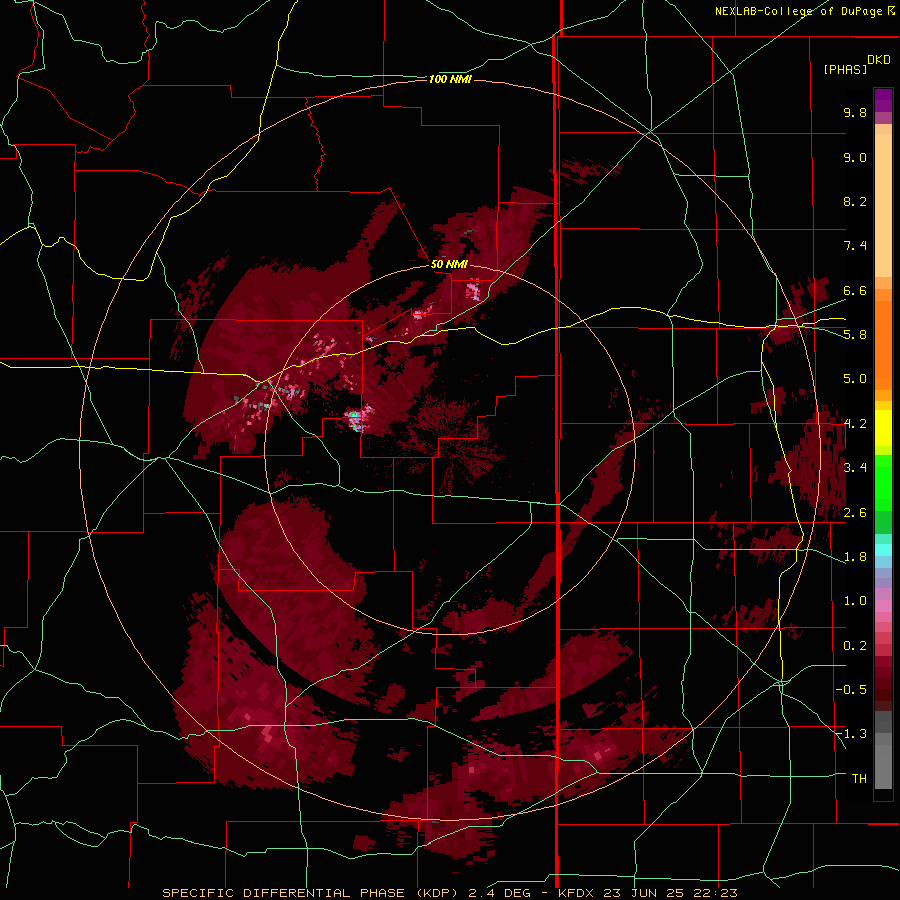Click the product title caption at bottom
Screen dimensions: 900x900
[449, 893]
